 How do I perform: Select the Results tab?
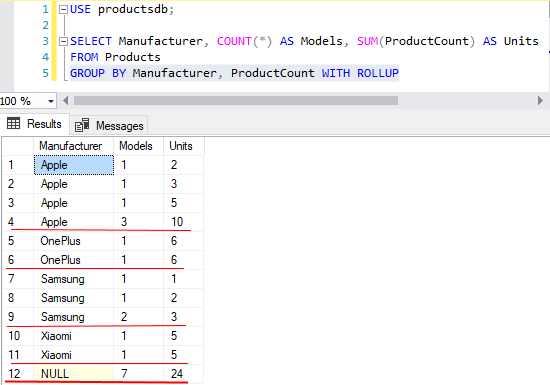(34, 124)
